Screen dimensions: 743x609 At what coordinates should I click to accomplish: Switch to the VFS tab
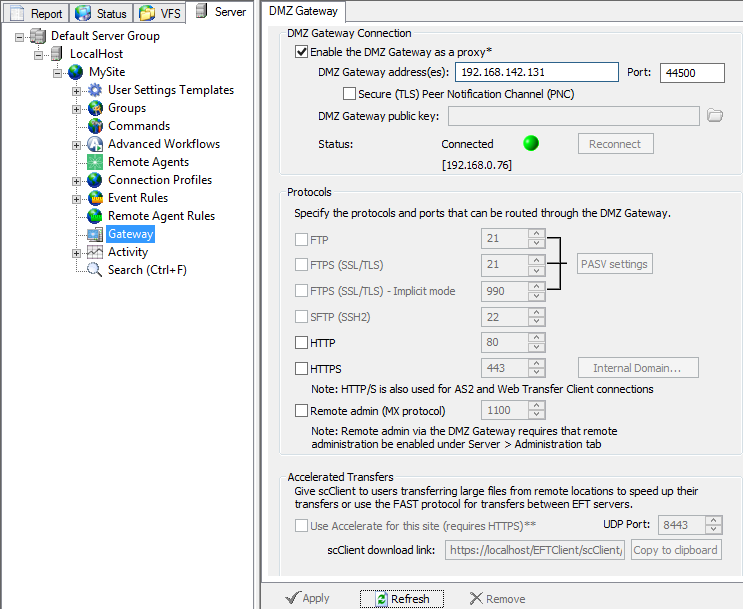click(160, 14)
